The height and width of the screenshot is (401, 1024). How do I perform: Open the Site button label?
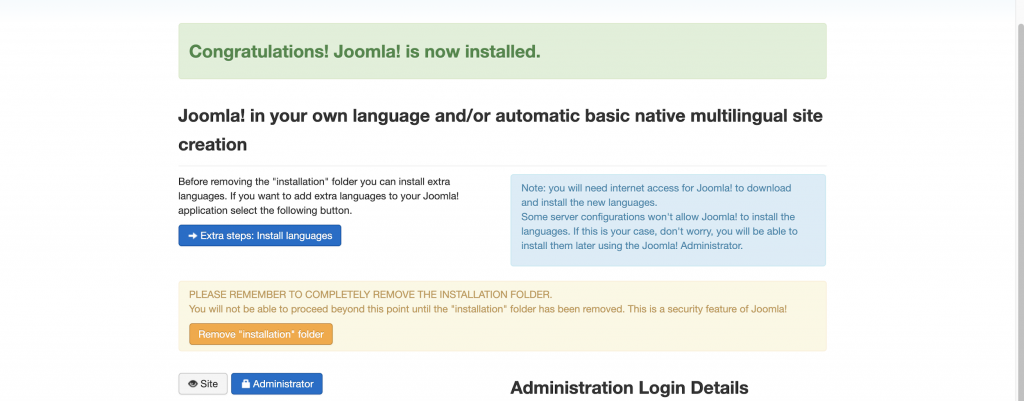(x=208, y=384)
